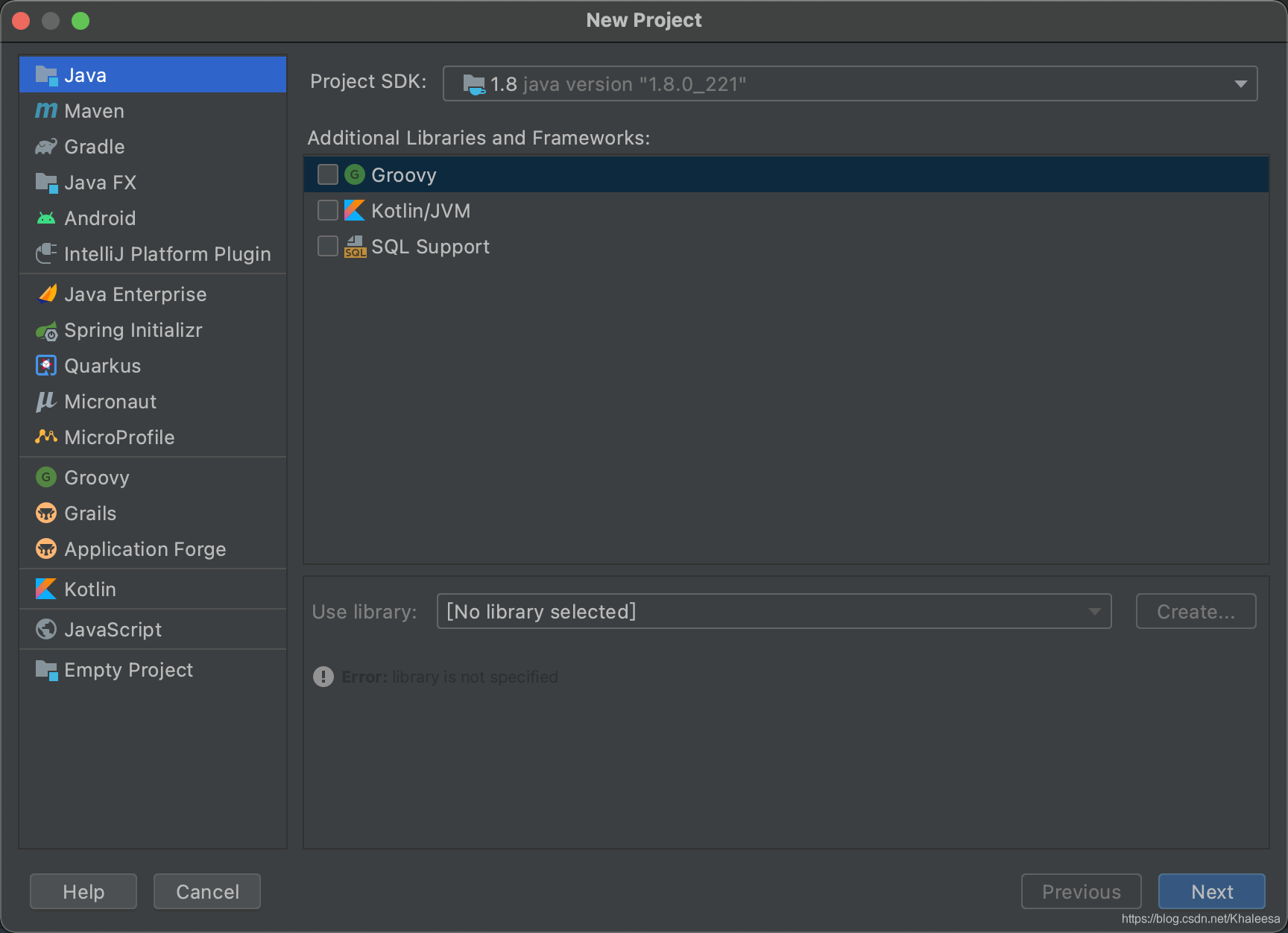Click the Android robot icon

[x=46, y=218]
